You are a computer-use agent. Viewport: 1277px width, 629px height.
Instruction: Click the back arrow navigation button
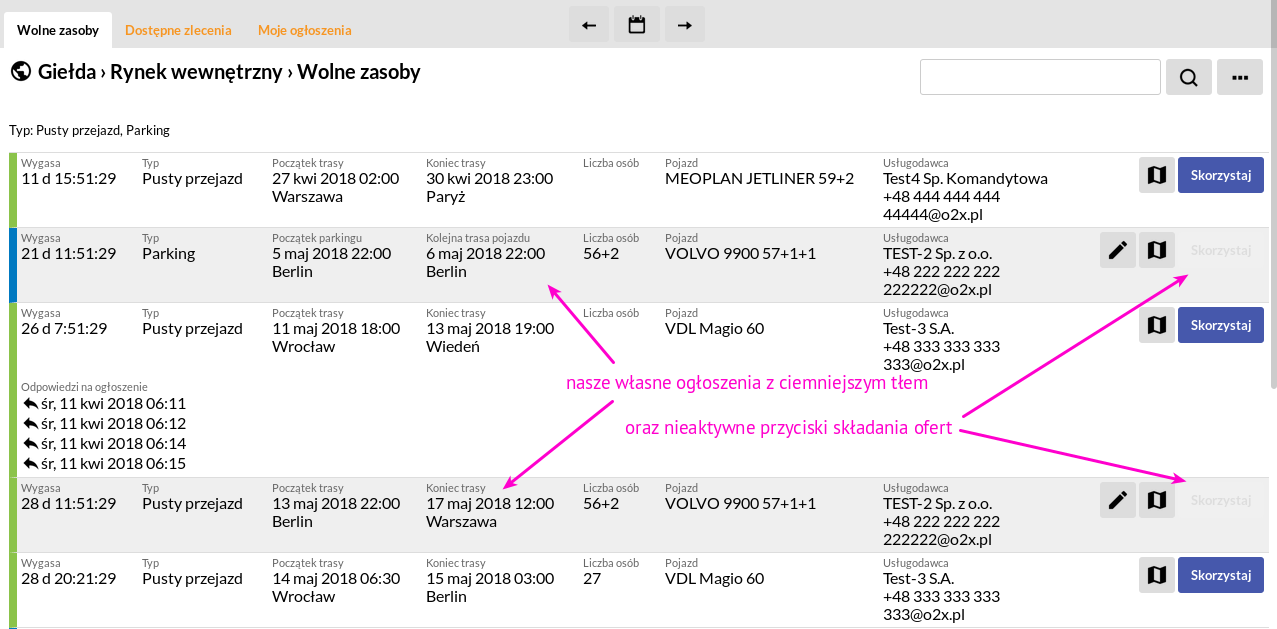coord(589,25)
